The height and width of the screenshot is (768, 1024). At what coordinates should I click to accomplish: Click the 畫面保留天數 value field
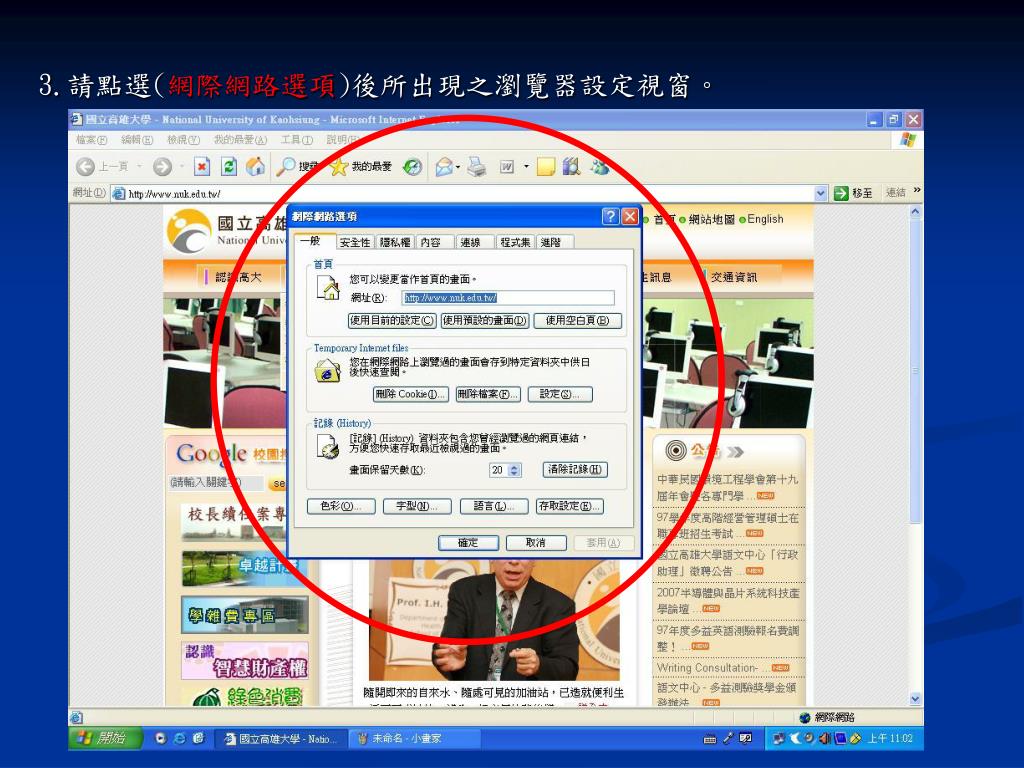pyautogui.click(x=499, y=470)
